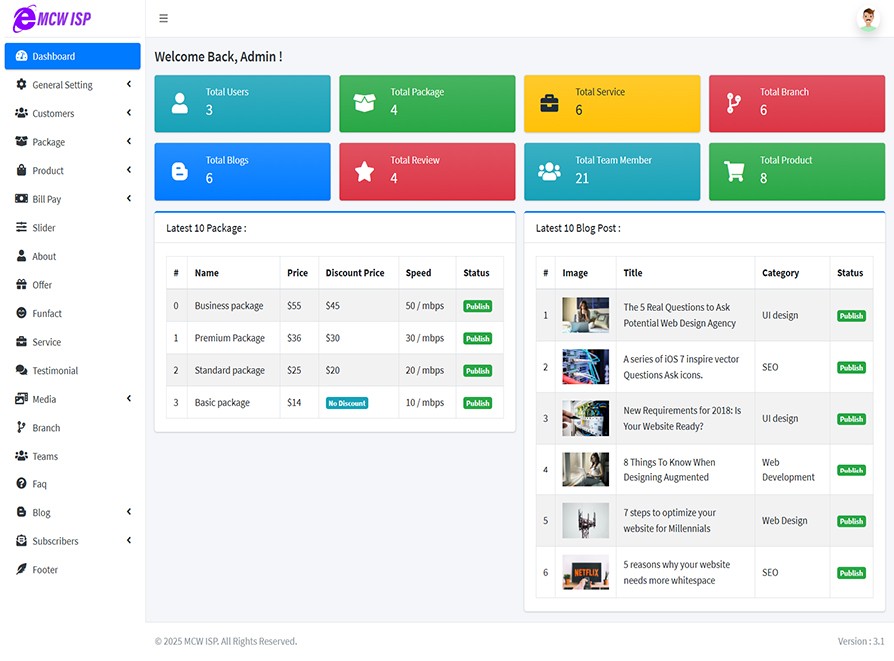Click the Total Service briefcase icon
The height and width of the screenshot is (661, 894).
tap(549, 102)
